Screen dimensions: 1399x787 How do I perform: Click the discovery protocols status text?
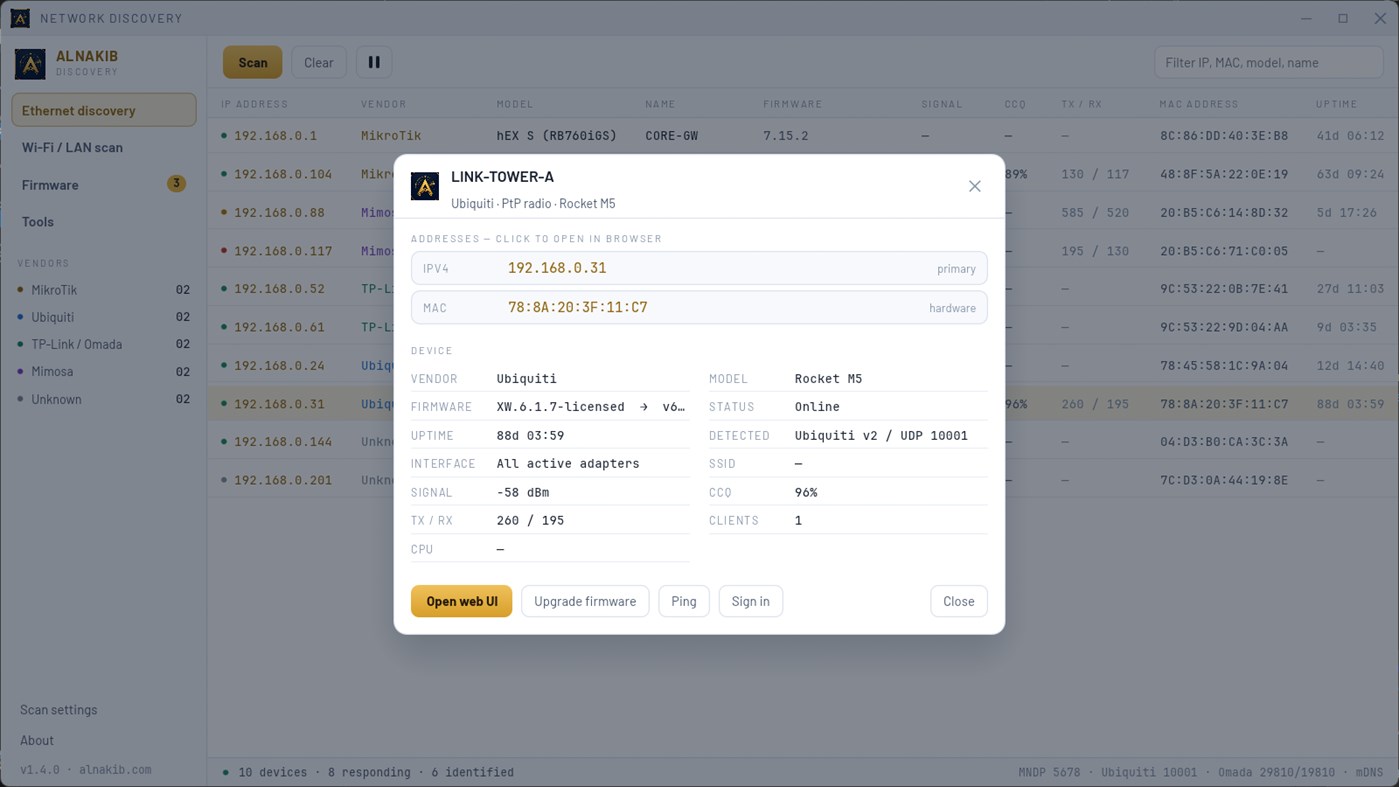[1200, 772]
